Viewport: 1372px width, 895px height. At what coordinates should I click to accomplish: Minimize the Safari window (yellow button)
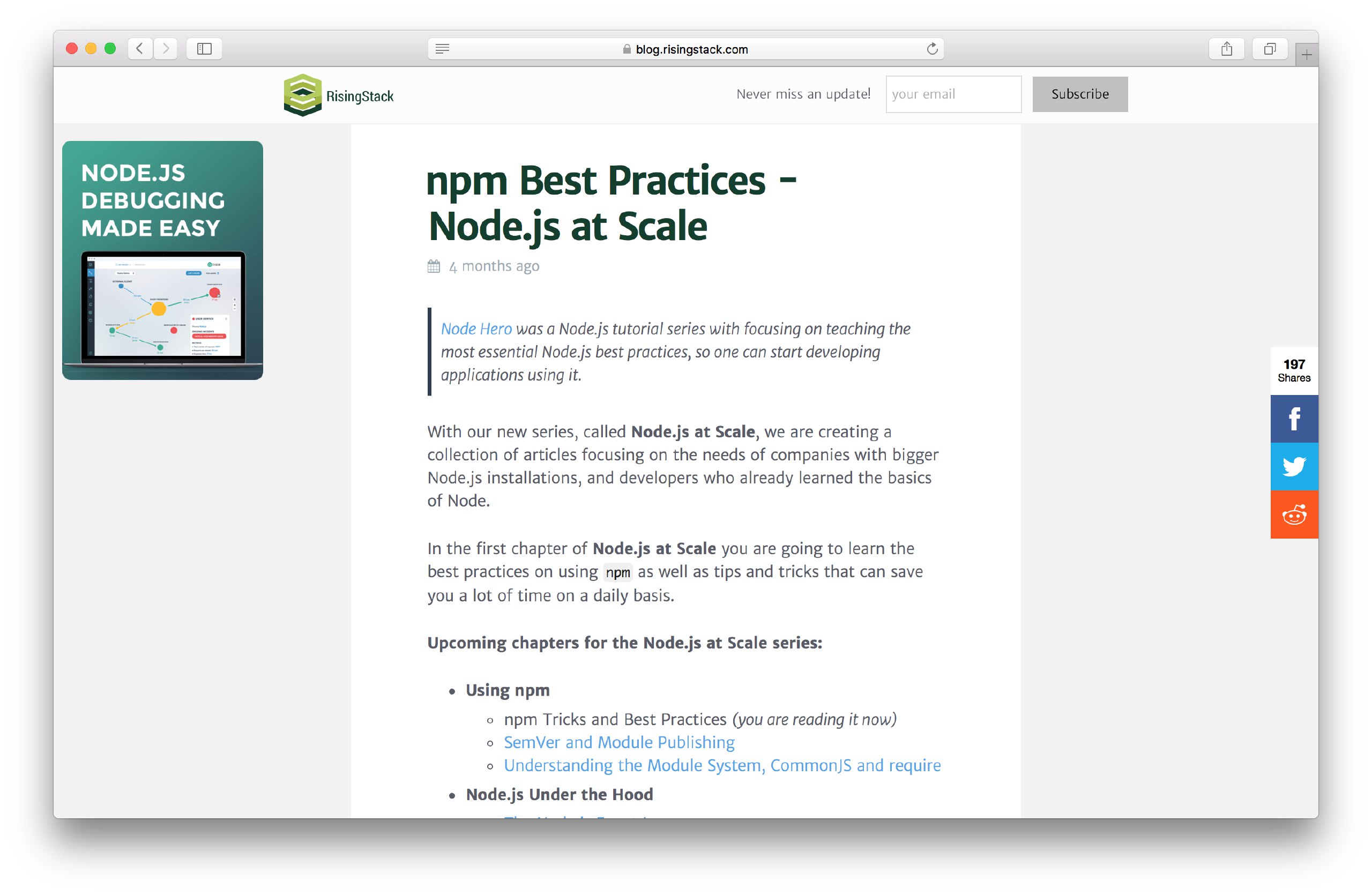91,48
